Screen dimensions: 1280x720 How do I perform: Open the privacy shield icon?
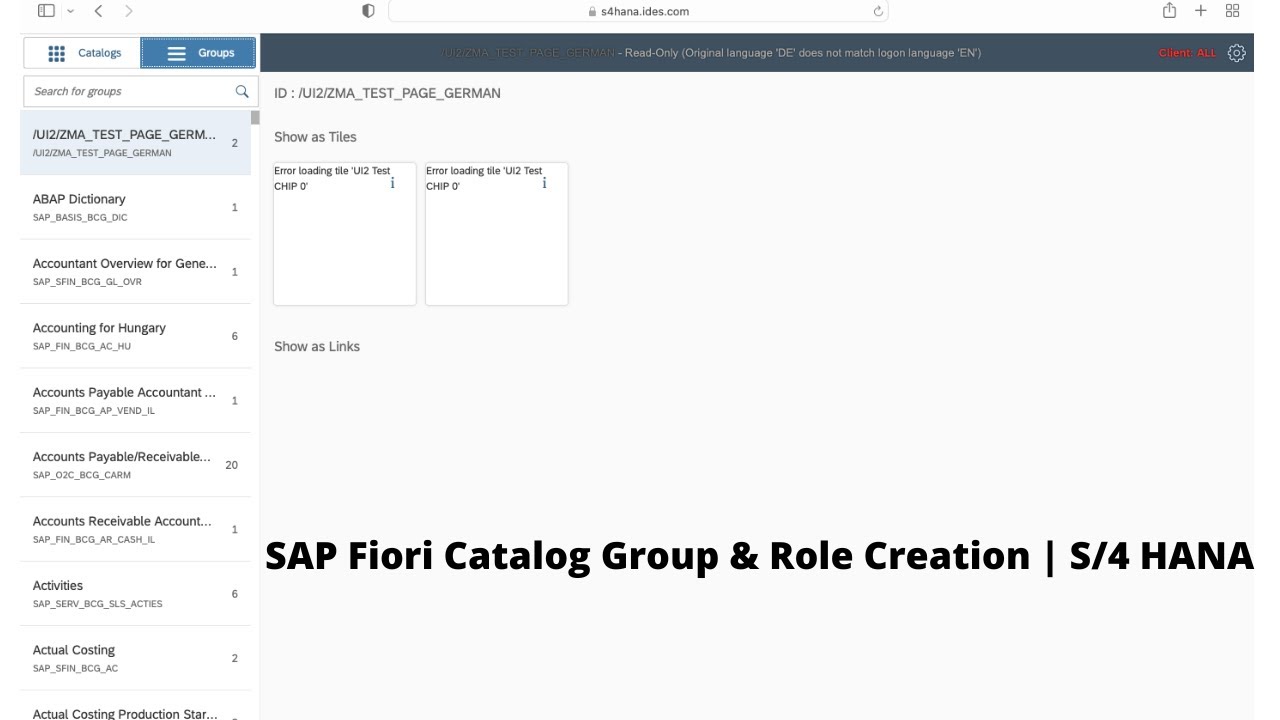[x=368, y=11]
